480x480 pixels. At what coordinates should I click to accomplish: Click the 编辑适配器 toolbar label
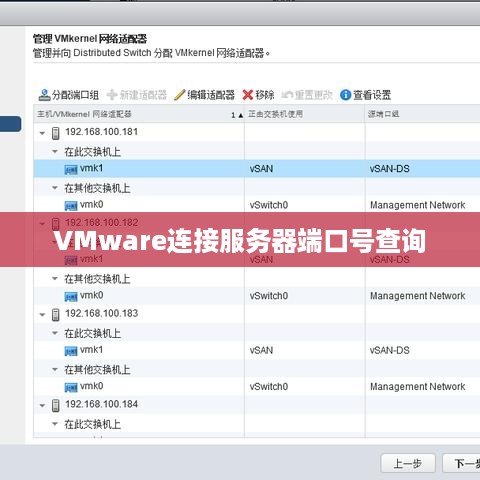click(x=211, y=95)
